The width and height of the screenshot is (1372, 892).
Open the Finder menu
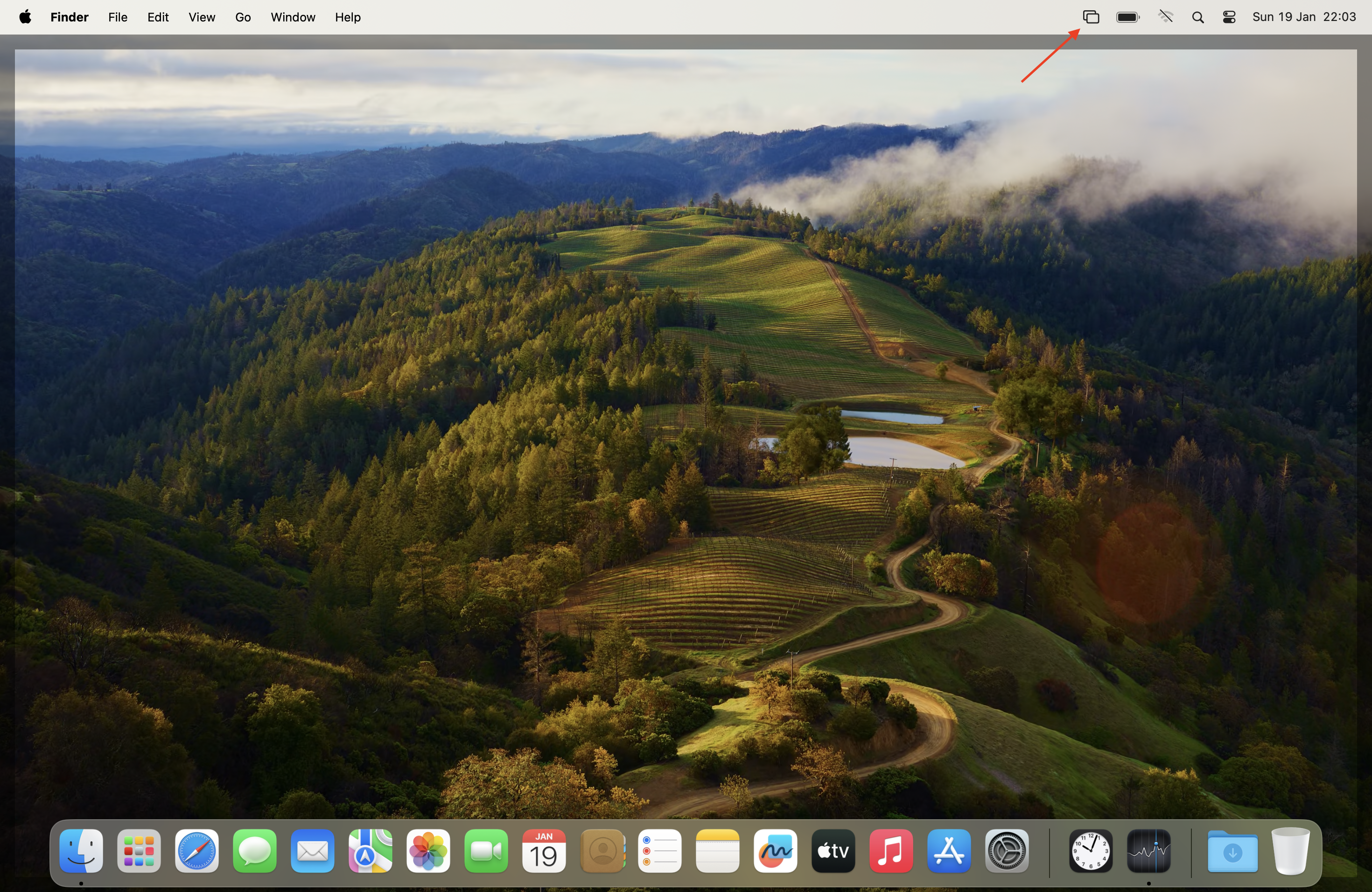click(x=69, y=17)
